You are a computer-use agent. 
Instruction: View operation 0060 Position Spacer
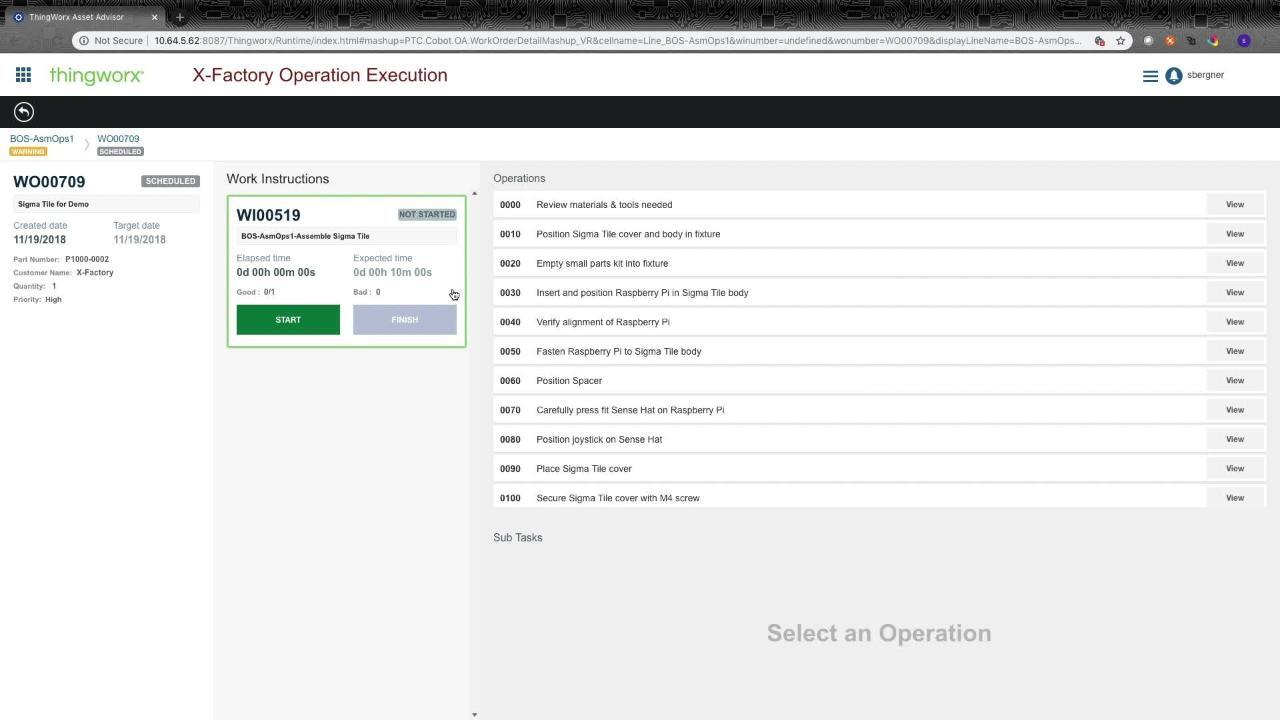pos(1235,380)
